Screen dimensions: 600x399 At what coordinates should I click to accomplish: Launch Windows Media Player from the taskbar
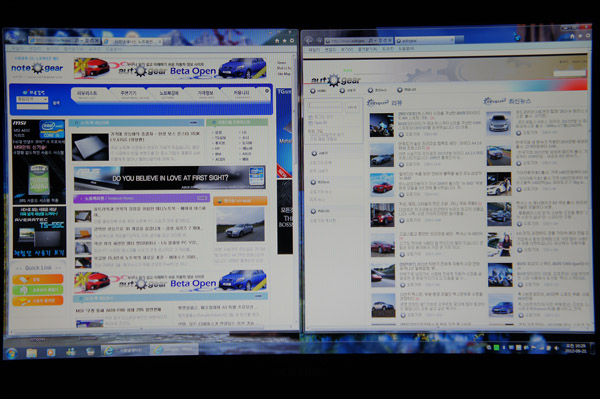[51, 352]
